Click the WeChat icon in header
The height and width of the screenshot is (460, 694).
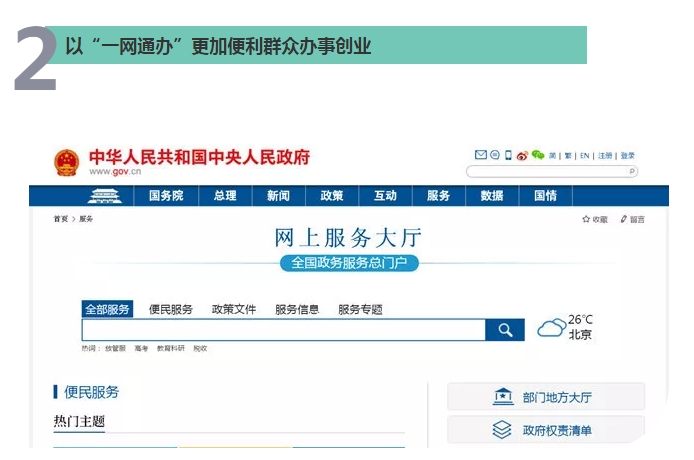538,155
